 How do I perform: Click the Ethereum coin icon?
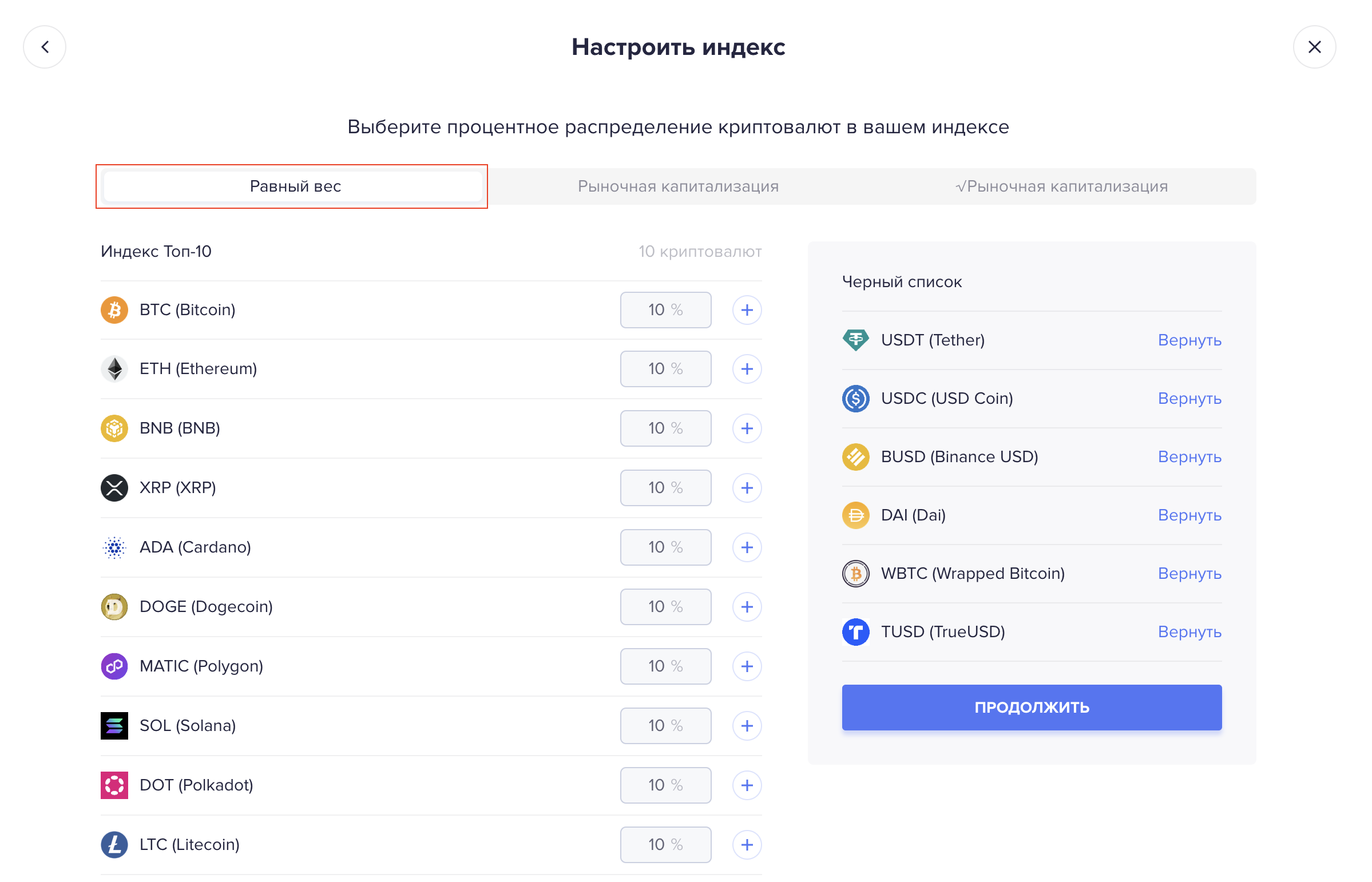coord(114,369)
